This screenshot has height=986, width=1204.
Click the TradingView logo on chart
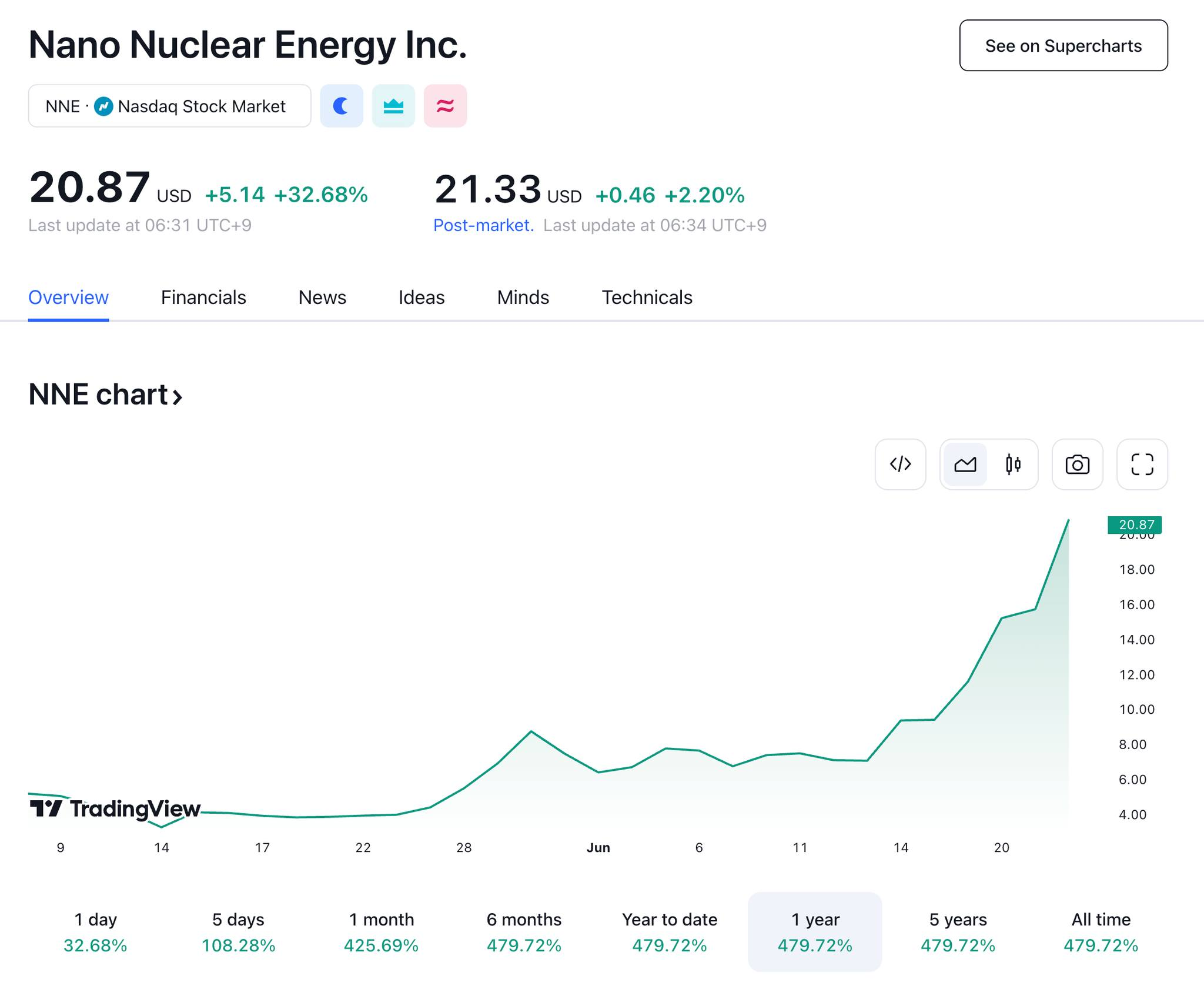coord(115,809)
